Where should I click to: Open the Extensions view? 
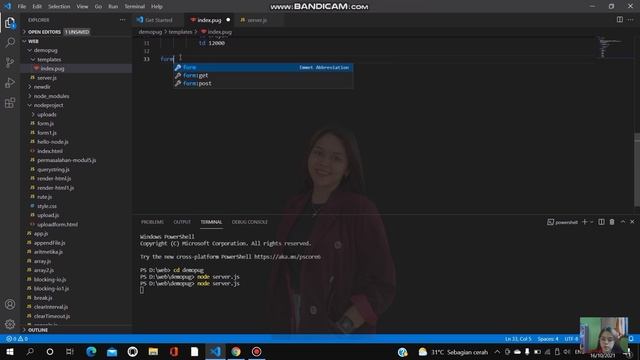10,102
